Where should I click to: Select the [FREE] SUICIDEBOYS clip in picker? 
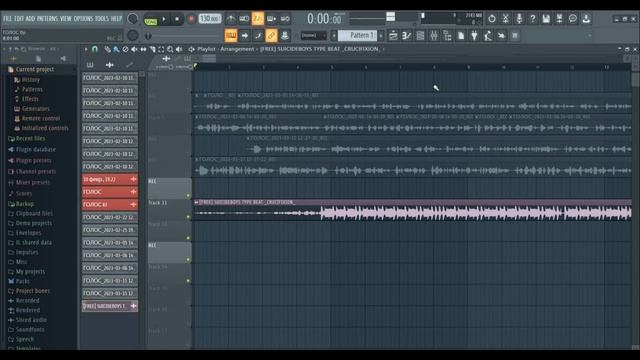(110, 306)
